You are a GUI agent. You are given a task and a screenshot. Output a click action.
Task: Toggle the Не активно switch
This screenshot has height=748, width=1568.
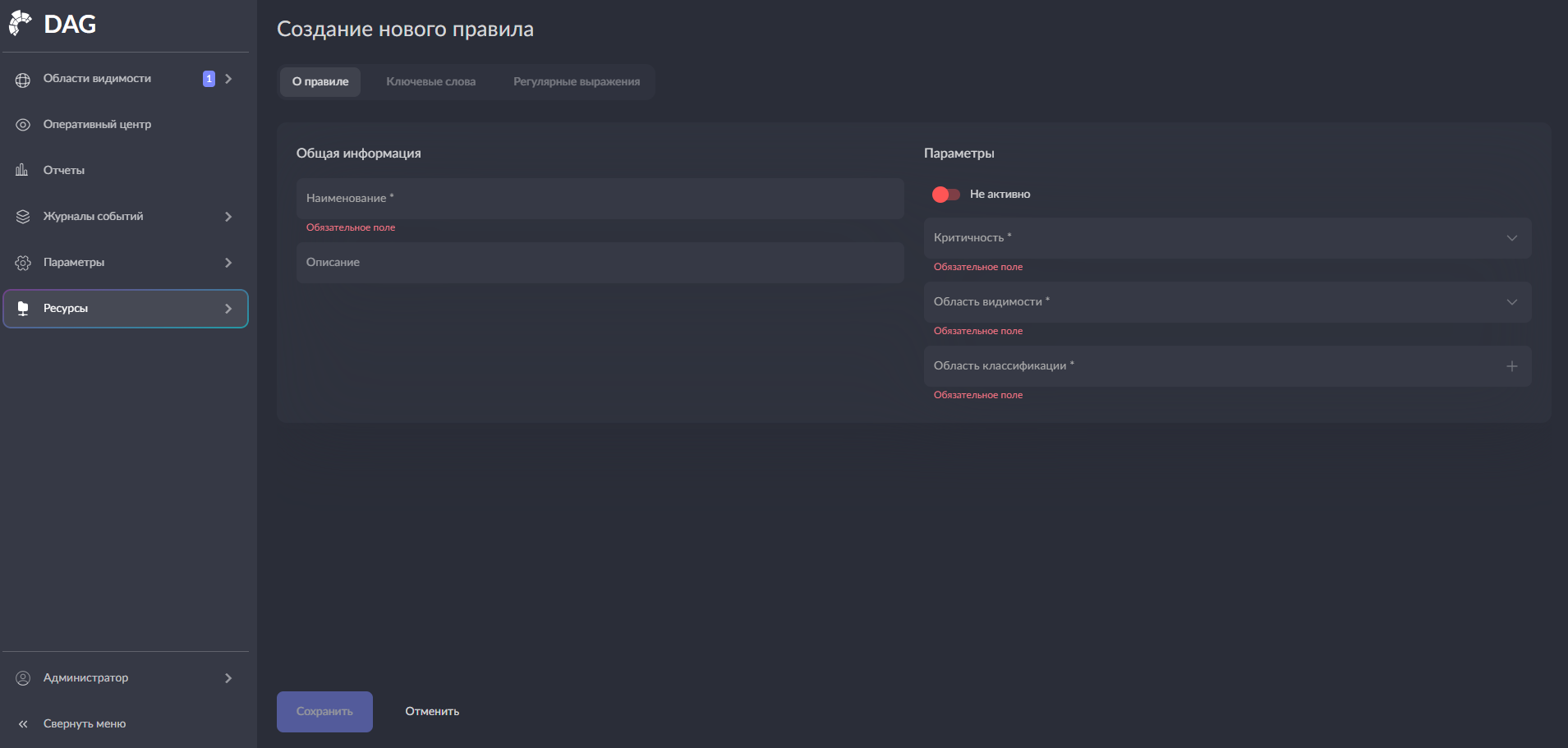(945, 195)
